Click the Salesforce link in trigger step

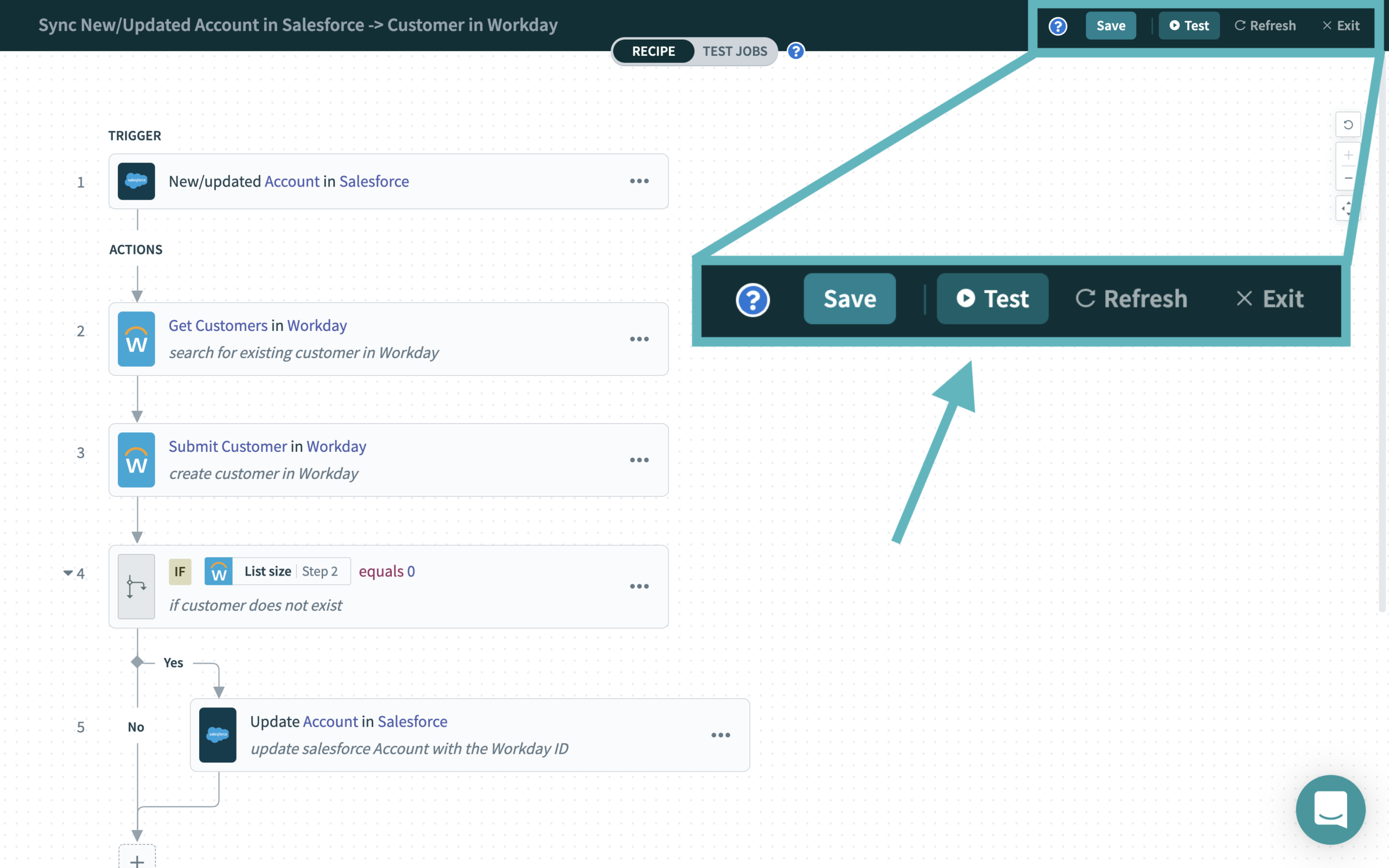(374, 181)
